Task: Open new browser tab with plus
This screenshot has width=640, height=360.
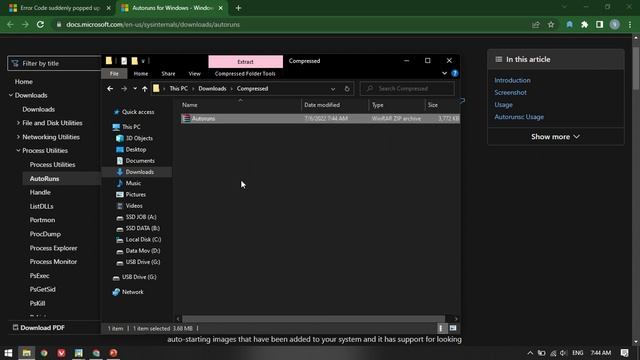Action: coord(238,8)
